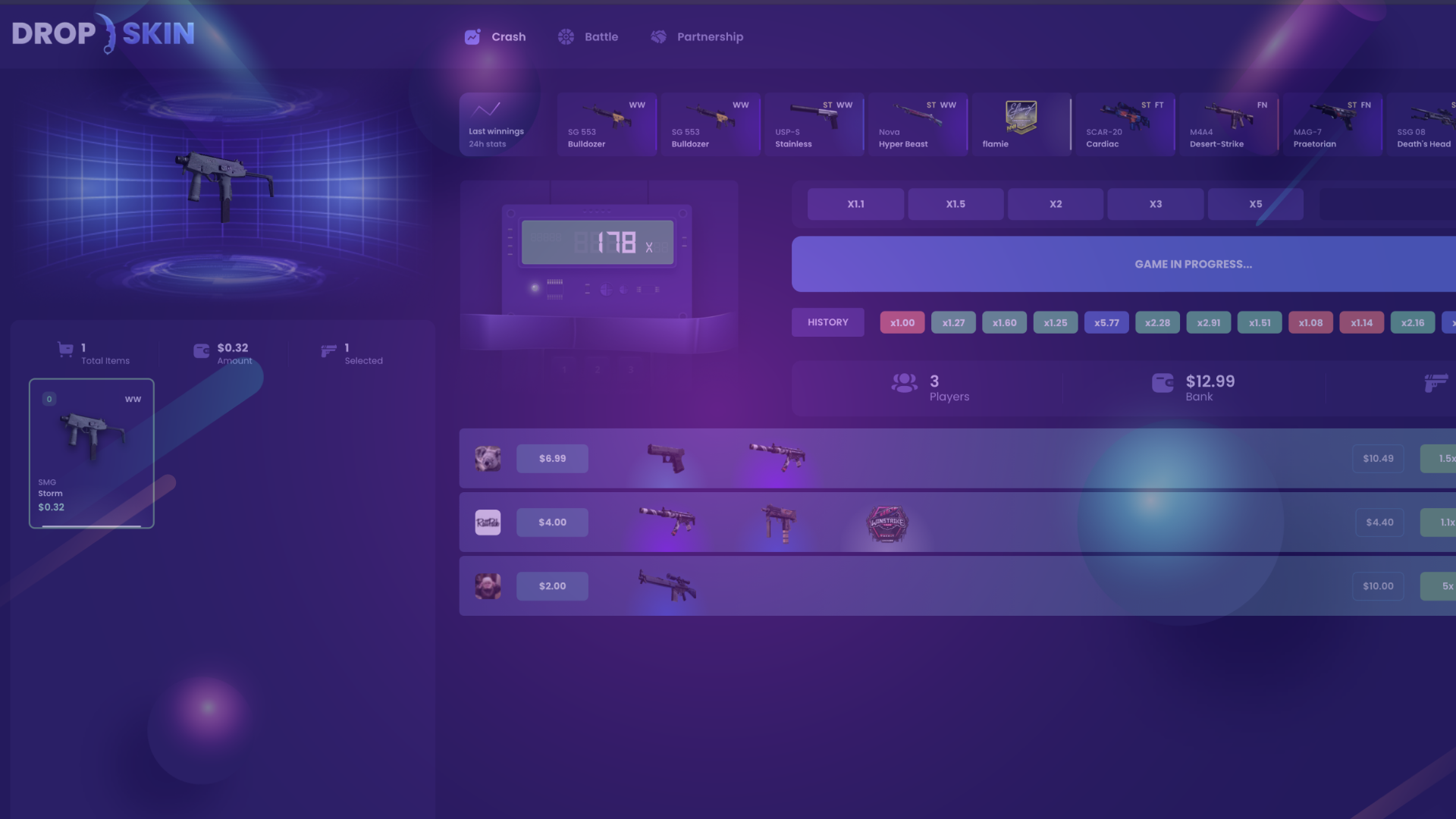Viewport: 1456px width, 819px height.
Task: Select the SG 553 Bulldozer skin card
Action: [606, 124]
